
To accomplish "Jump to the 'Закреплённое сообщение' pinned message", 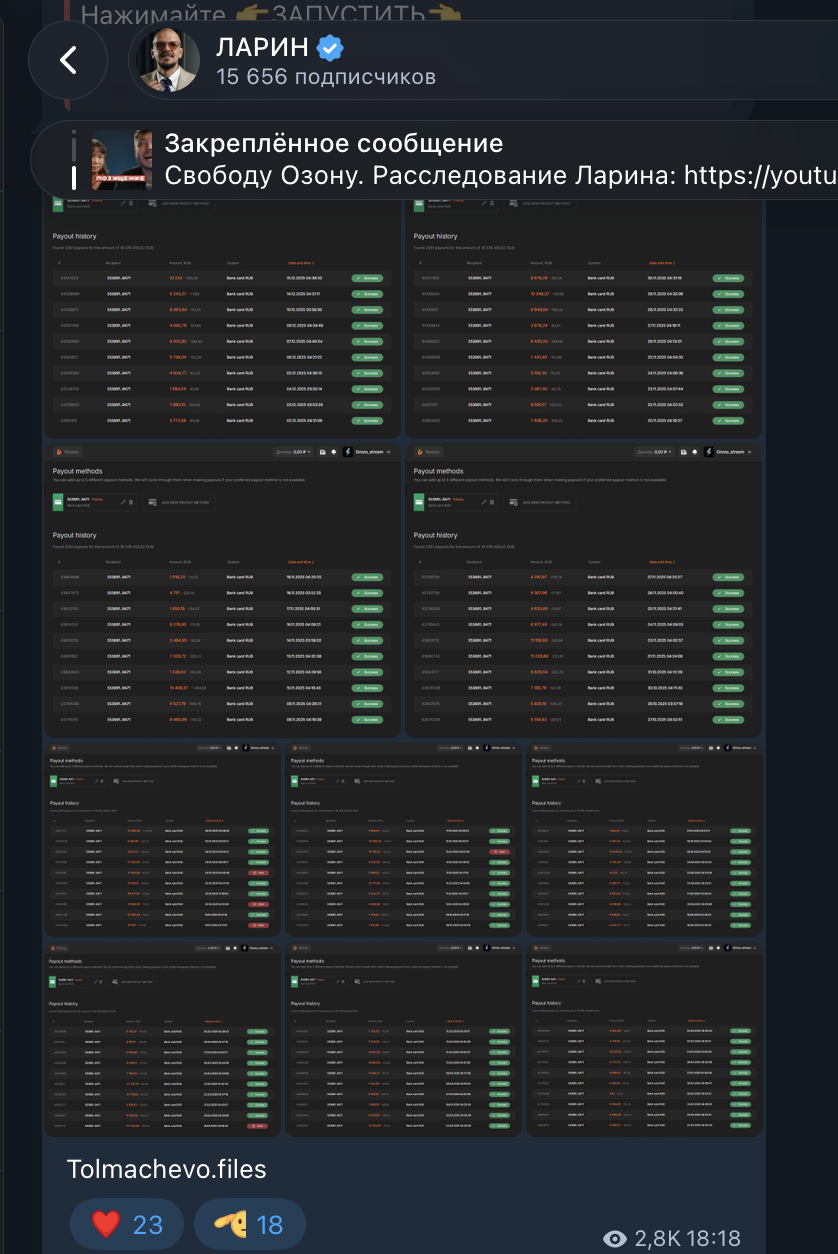I will [333, 143].
